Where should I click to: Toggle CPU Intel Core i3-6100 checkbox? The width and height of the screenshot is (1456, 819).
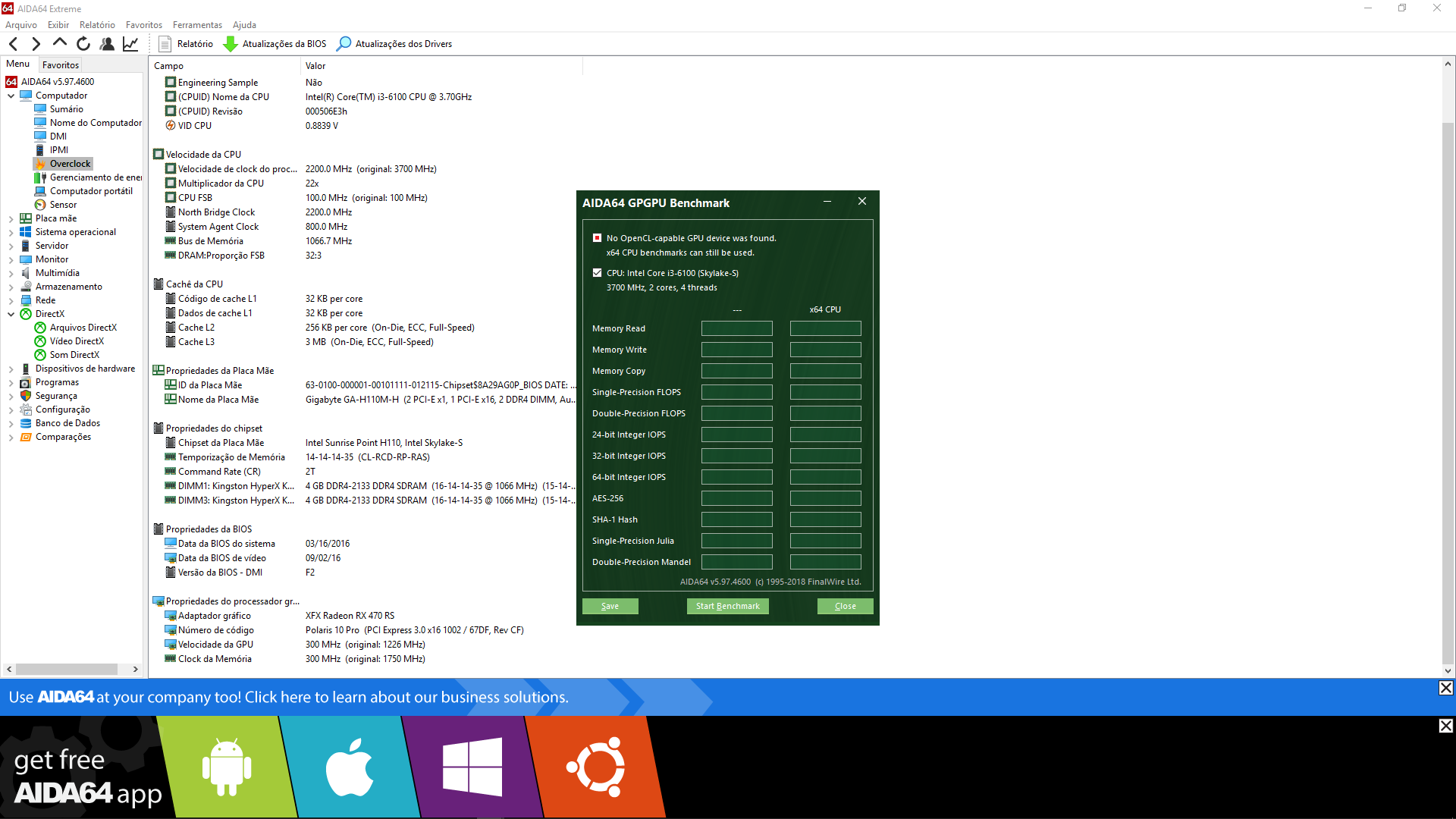click(597, 273)
